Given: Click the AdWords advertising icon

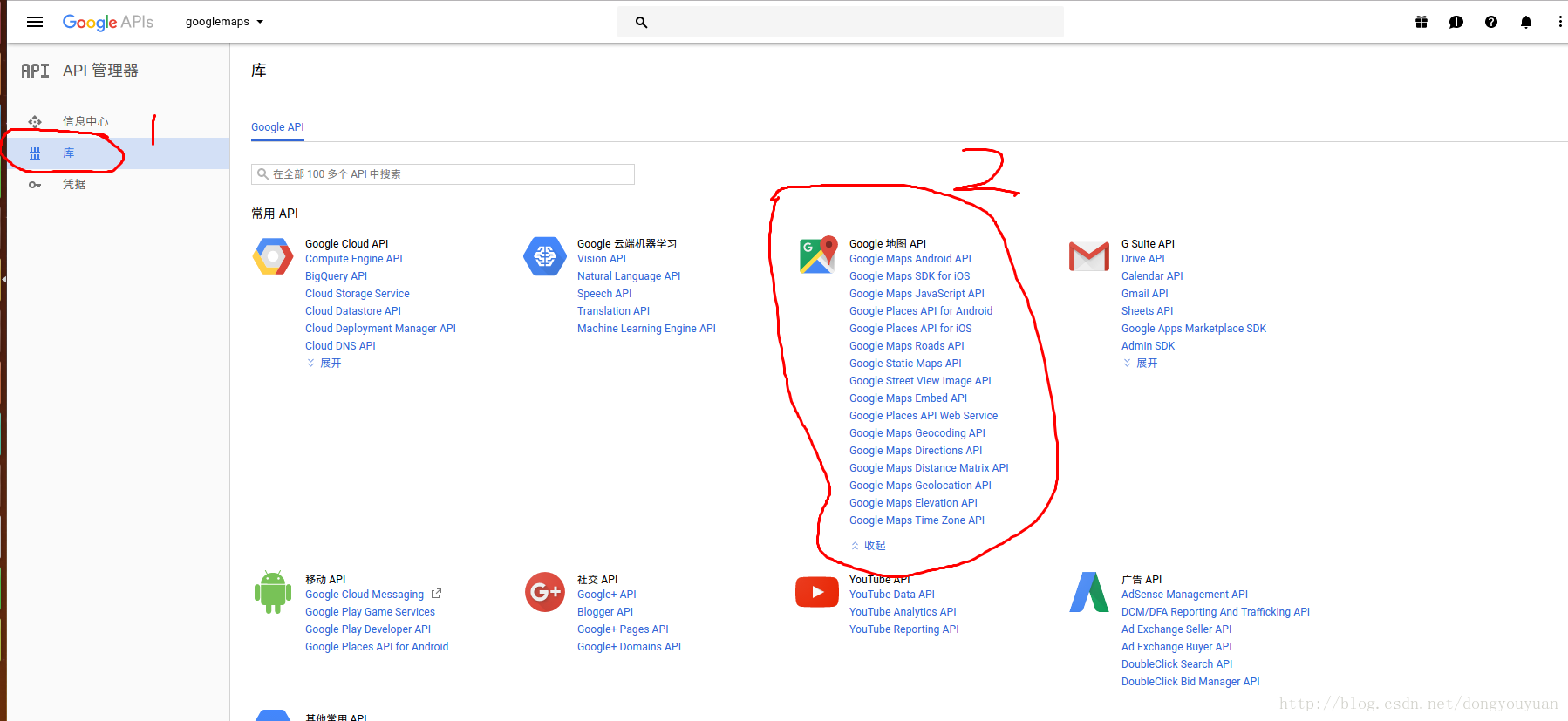Looking at the screenshot, I should pos(1089,592).
